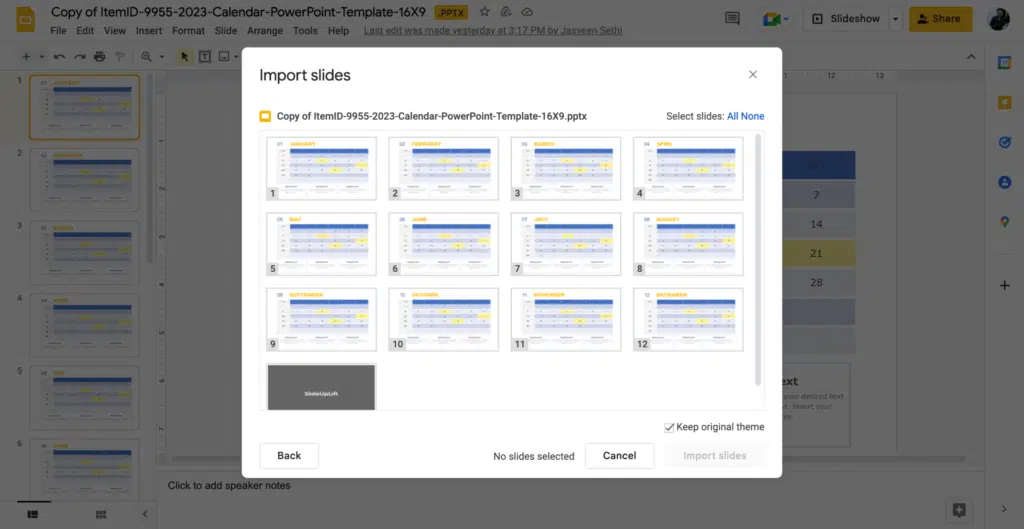This screenshot has height=529, width=1024.
Task: Open the Arrange menu
Action: coord(265,31)
